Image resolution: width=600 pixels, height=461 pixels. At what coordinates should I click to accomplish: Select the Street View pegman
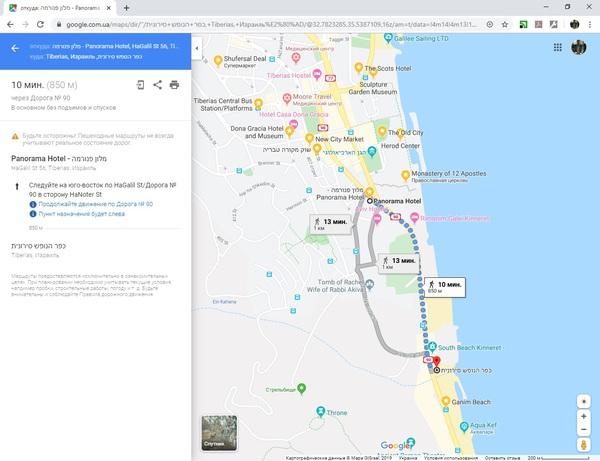tap(584, 445)
